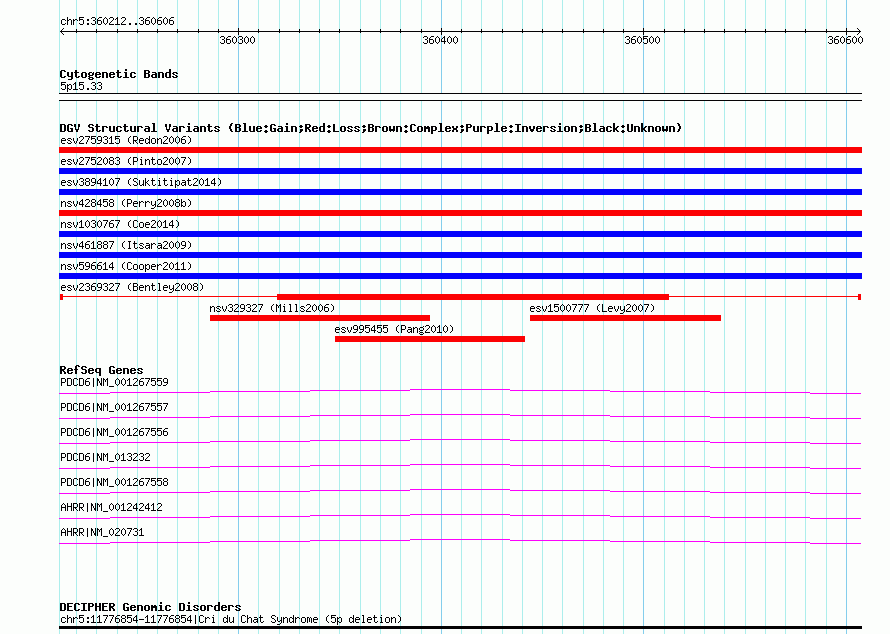Viewport: 890px width, 634px height.
Task: Click the 360500 ruler position label
Action: [642, 40]
